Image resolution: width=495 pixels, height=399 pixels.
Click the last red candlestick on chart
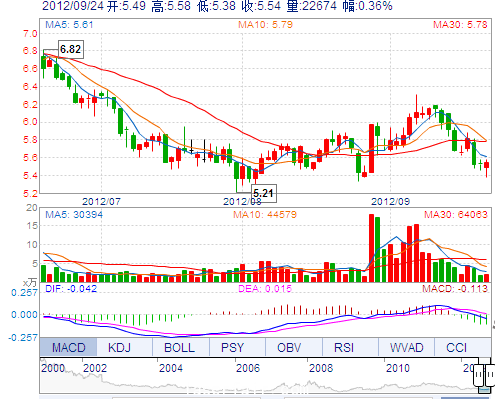tap(487, 165)
